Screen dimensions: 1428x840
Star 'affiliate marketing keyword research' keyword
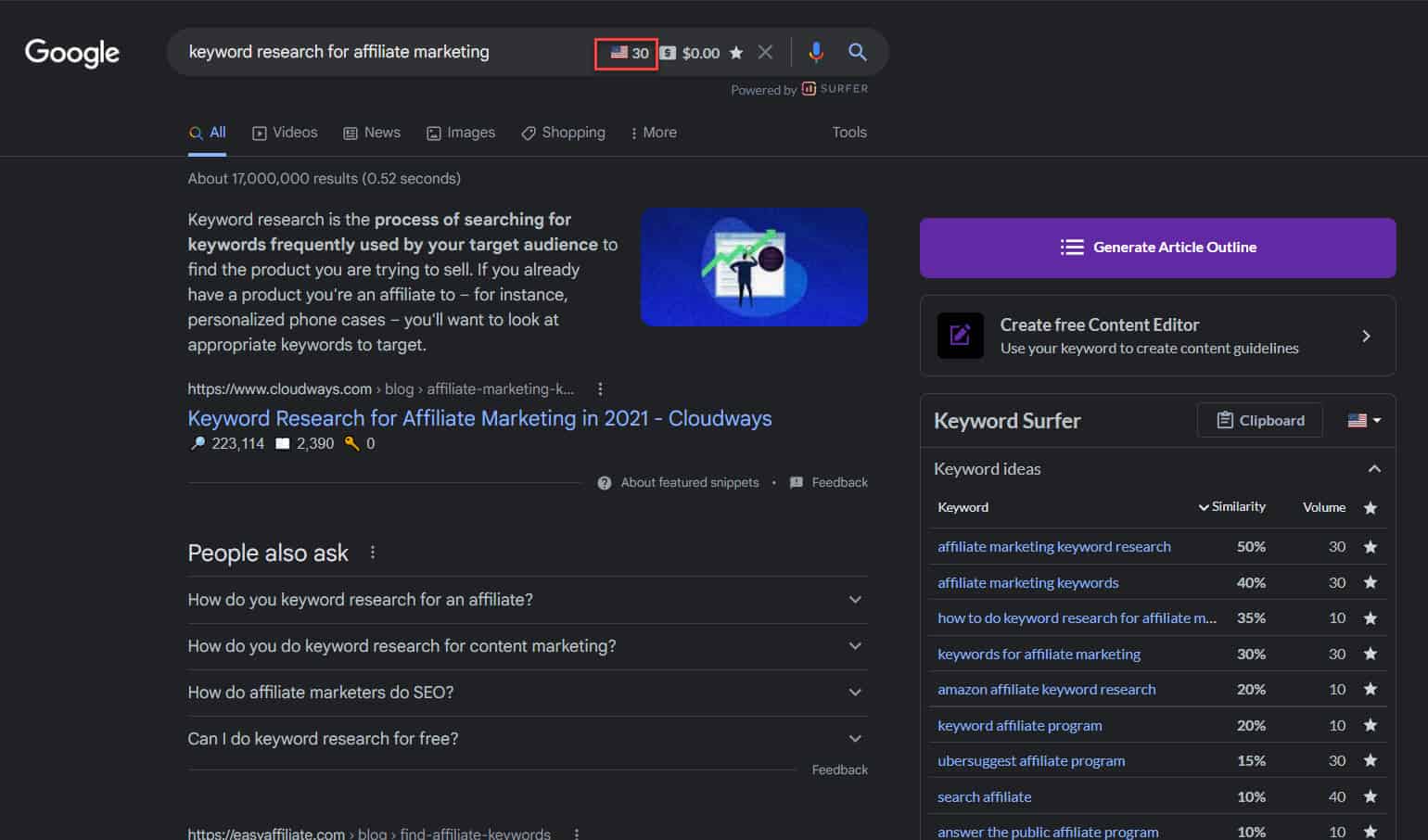[1370, 547]
